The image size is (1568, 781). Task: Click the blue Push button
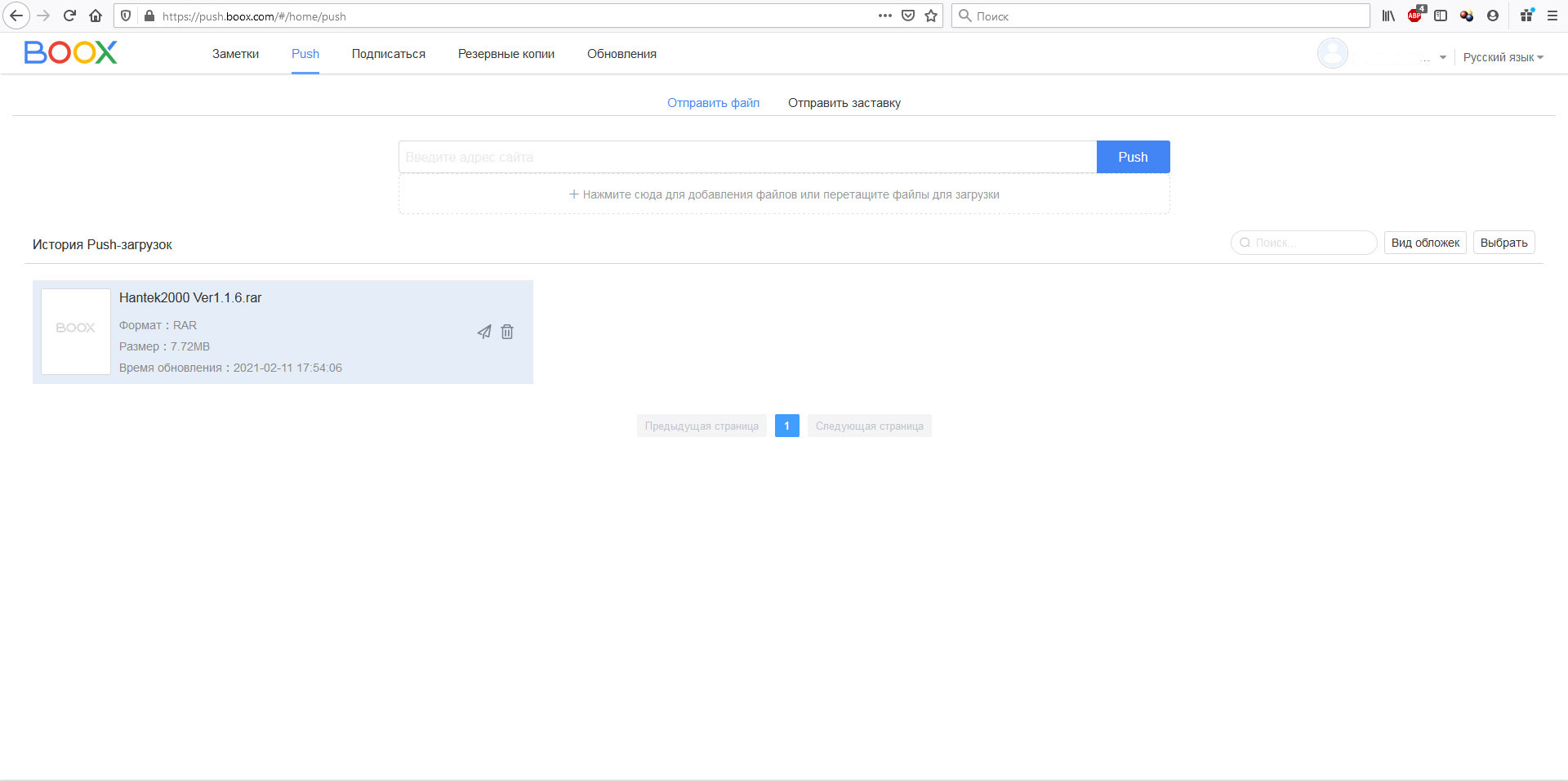pyautogui.click(x=1133, y=157)
